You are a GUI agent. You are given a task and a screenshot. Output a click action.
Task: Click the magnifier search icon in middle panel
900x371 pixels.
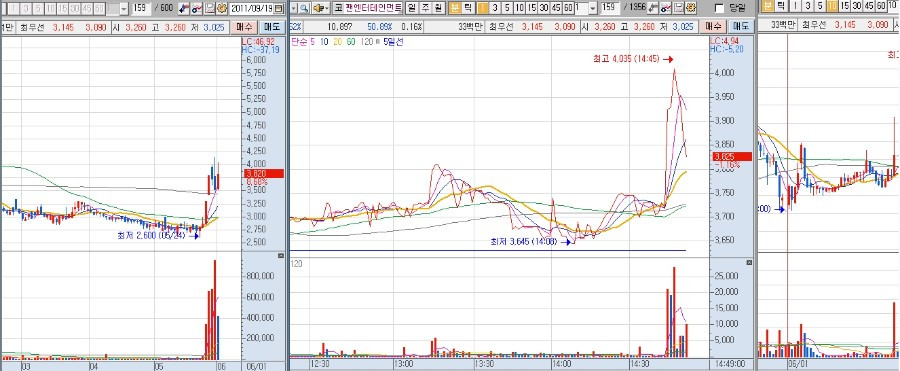coord(304,9)
